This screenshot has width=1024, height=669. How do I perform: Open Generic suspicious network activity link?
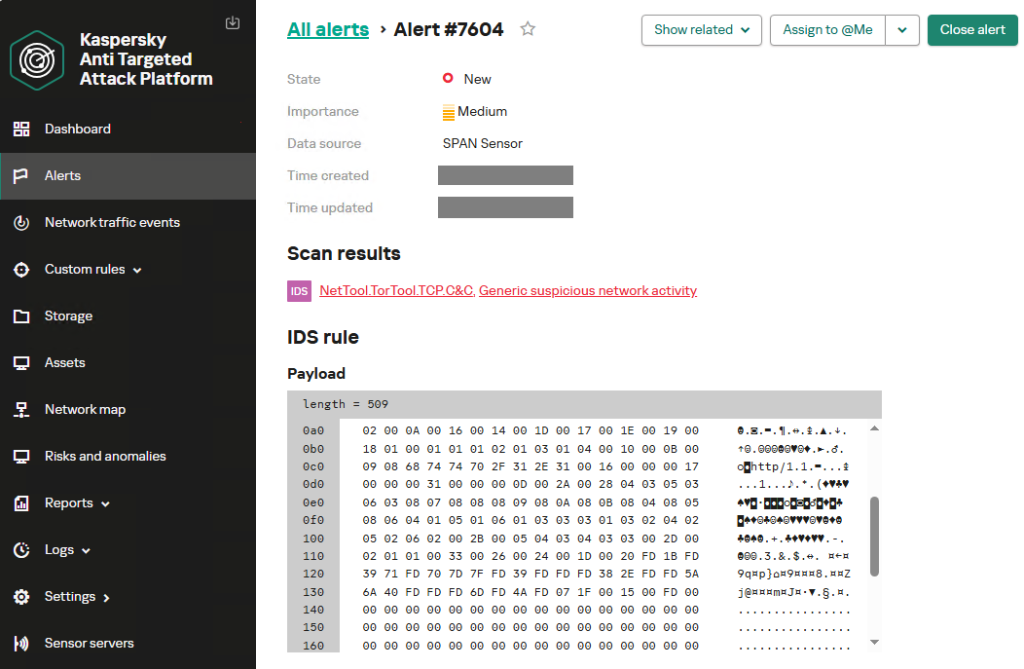point(588,291)
